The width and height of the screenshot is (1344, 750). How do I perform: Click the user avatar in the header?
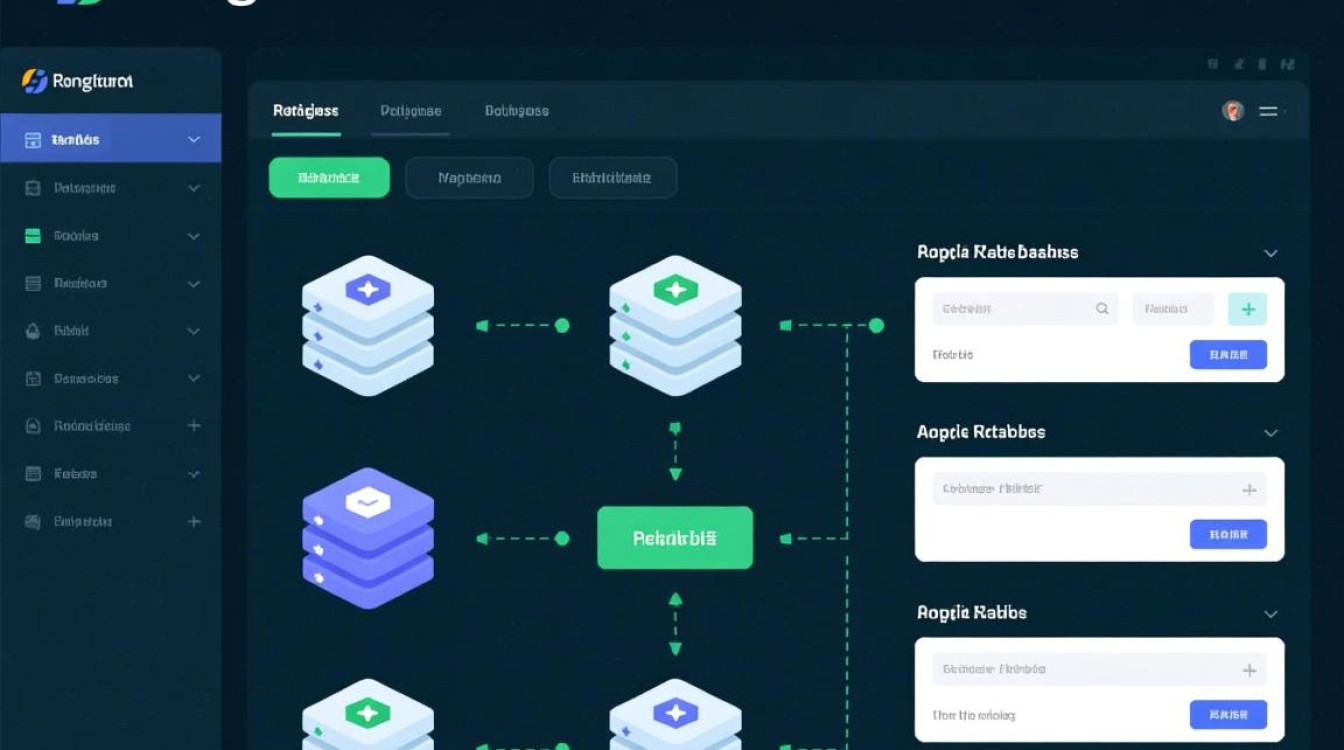click(1233, 111)
